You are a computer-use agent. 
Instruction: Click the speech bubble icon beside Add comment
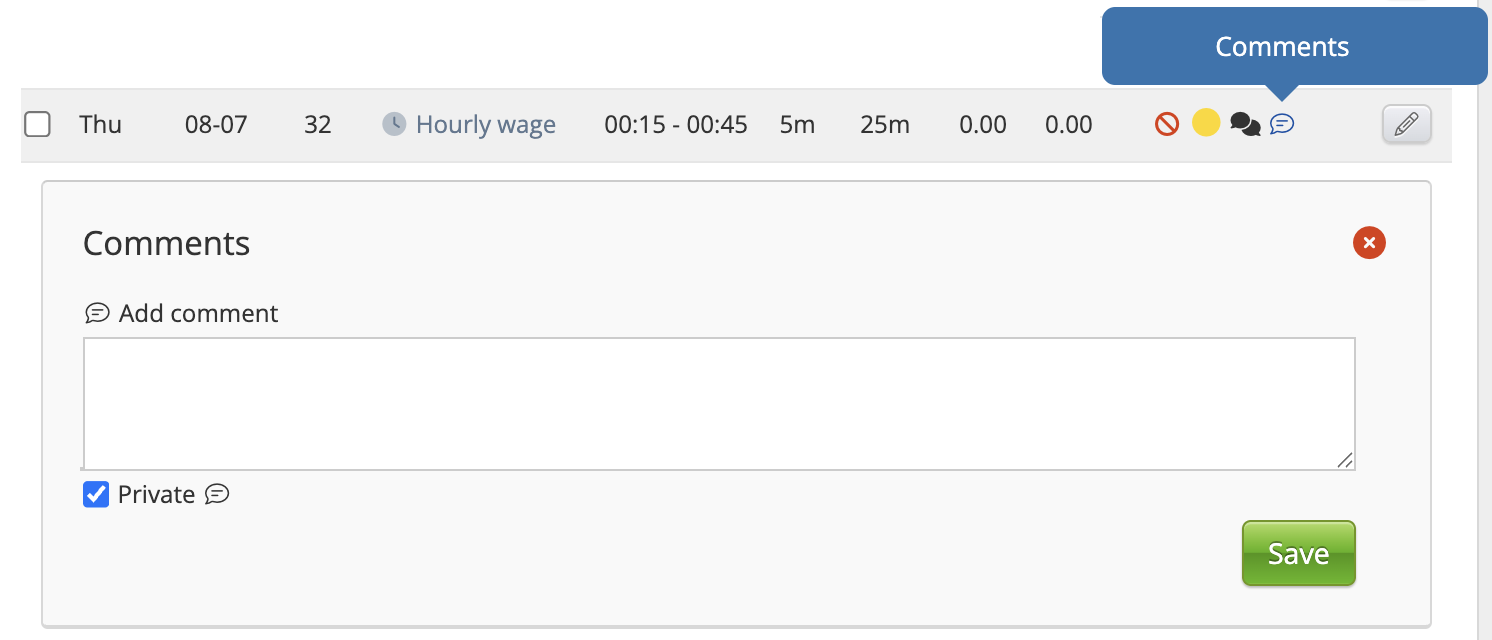coord(97,313)
